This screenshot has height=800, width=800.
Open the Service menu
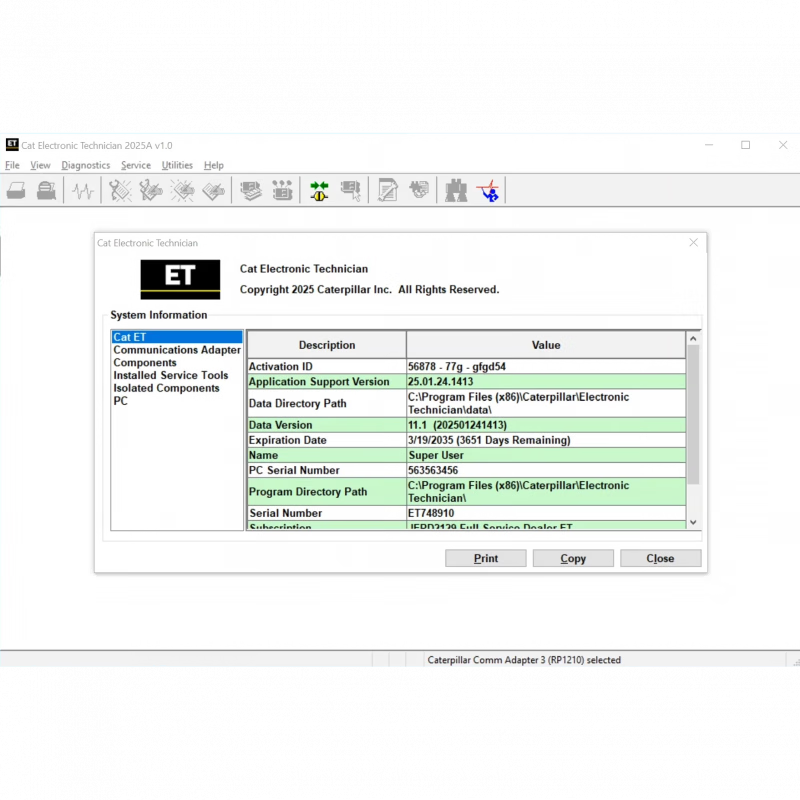135,165
